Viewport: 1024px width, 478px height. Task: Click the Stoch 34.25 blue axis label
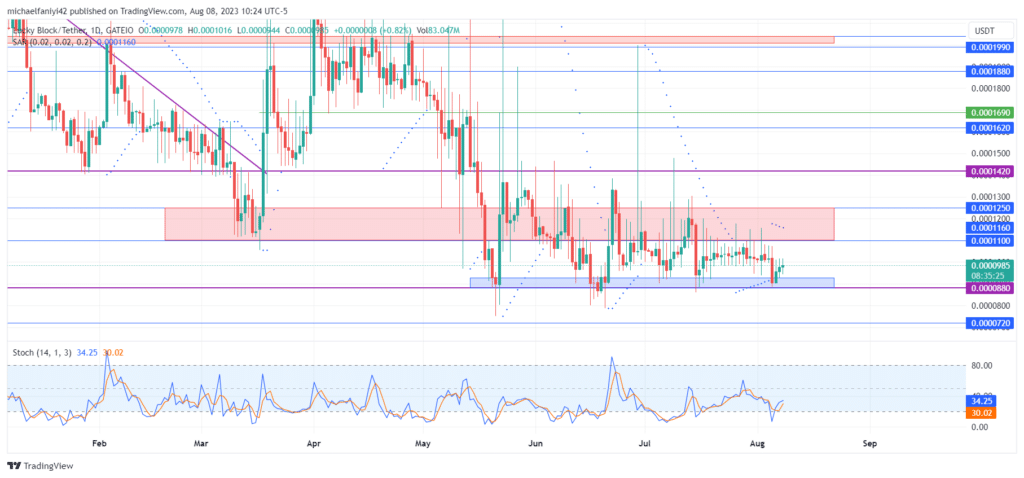click(980, 402)
